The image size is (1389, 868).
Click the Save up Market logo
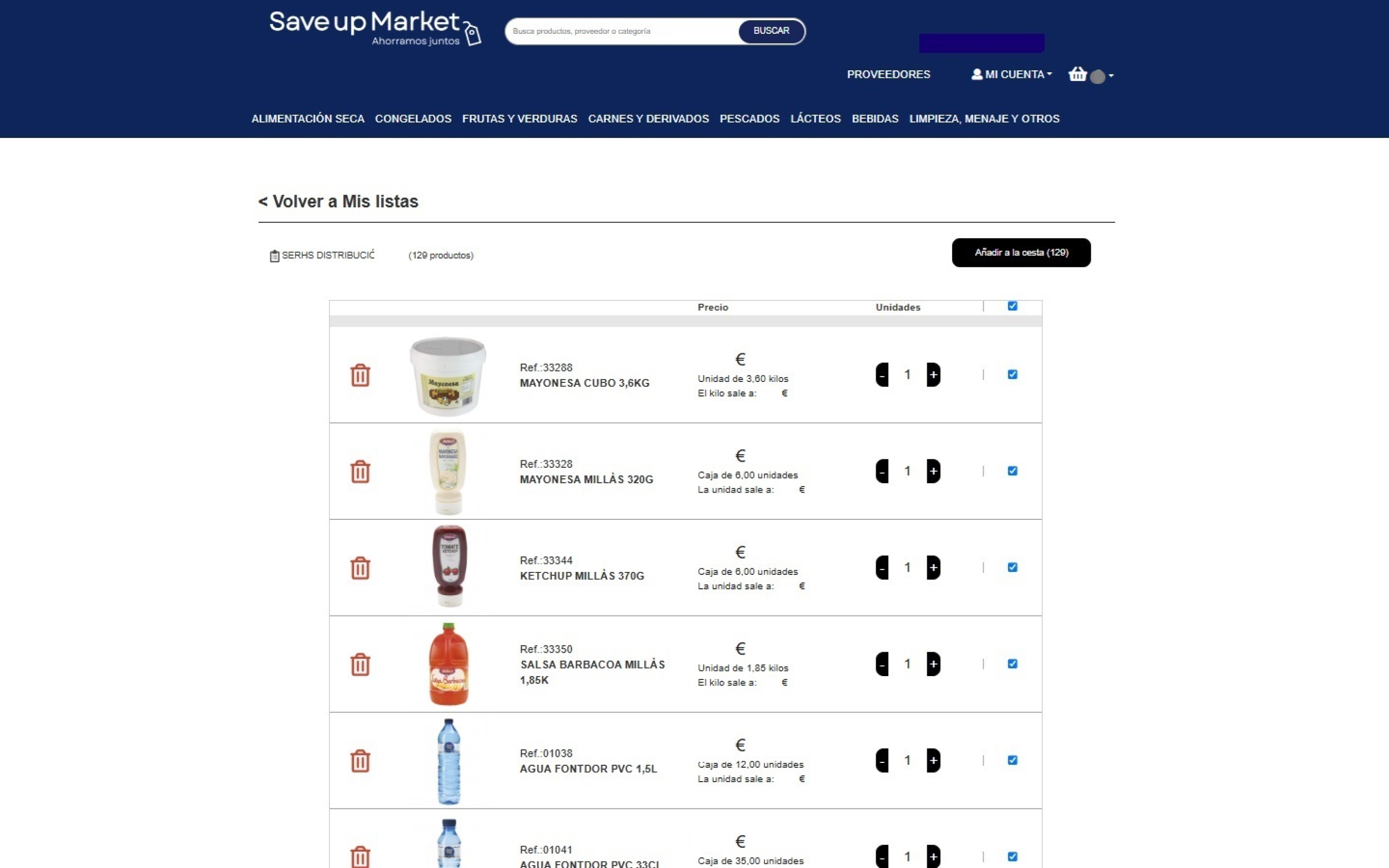tap(375, 29)
